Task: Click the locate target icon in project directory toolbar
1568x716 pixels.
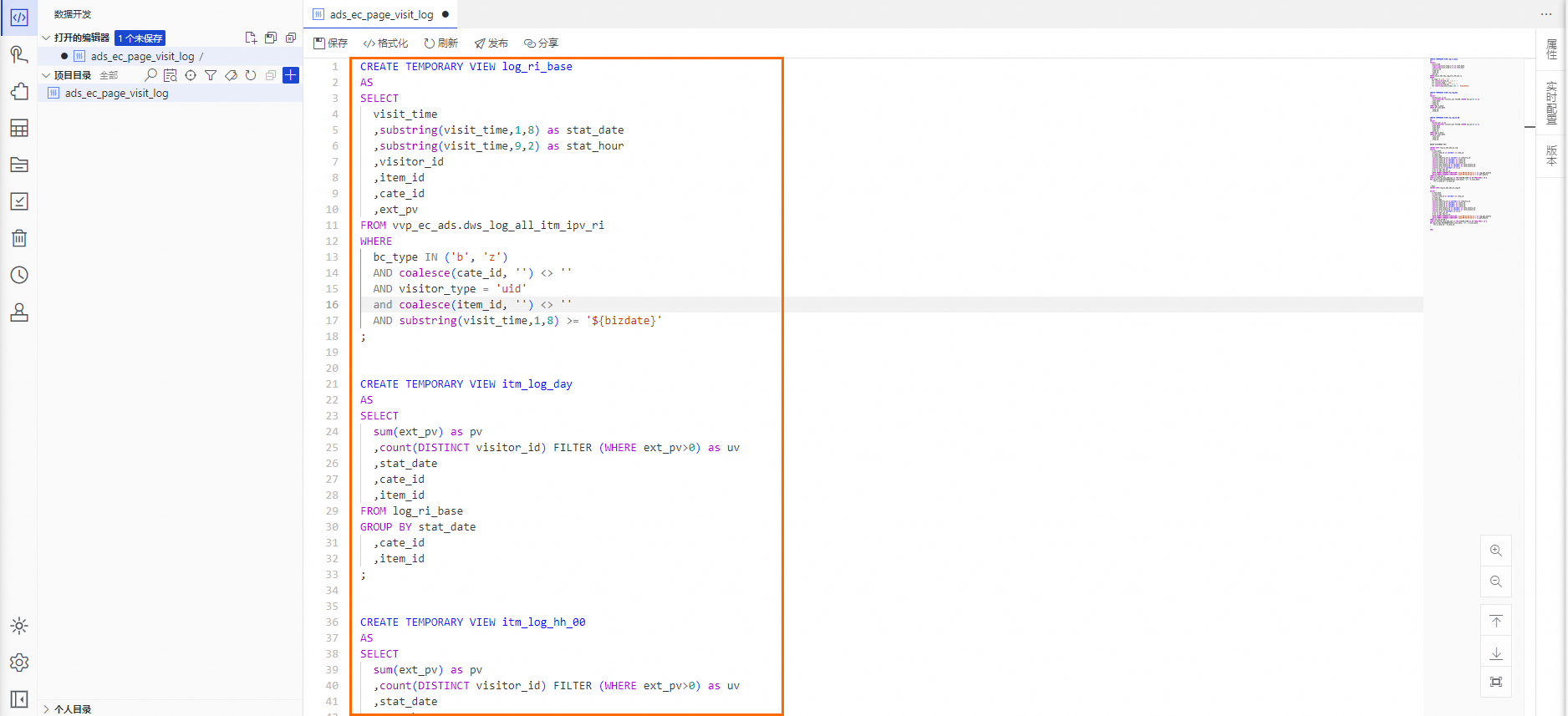Action: [191, 75]
